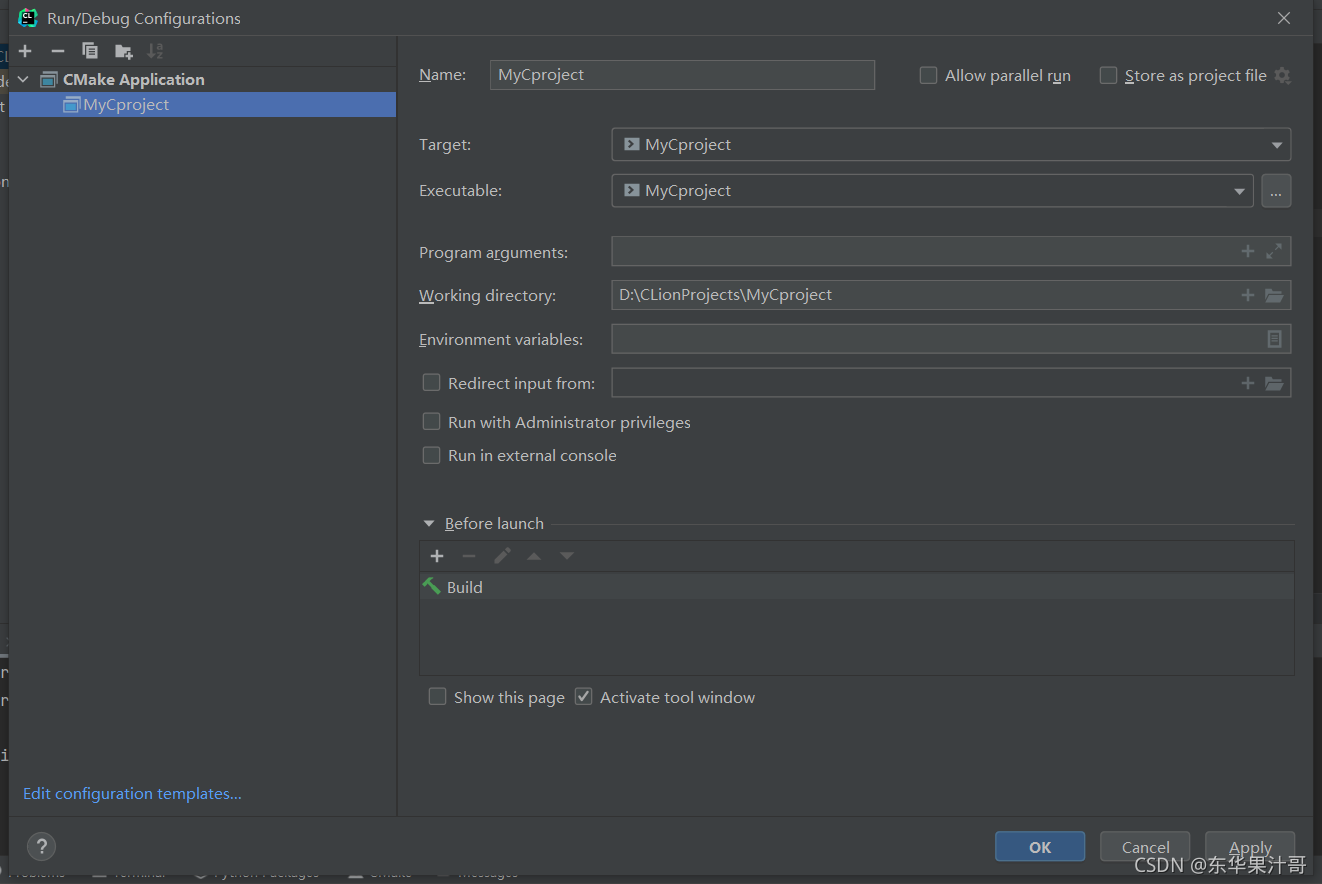Insert macro into Redirect input field
The height and width of the screenshot is (884, 1322).
pyautogui.click(x=1247, y=383)
